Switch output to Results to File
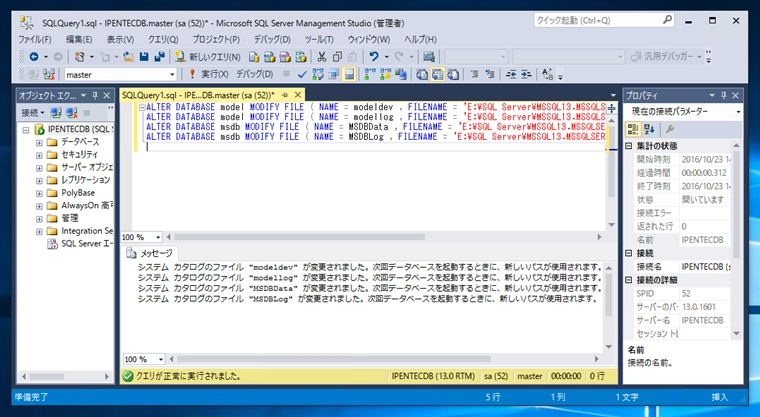This screenshot has height=417, width=760. click(x=453, y=74)
